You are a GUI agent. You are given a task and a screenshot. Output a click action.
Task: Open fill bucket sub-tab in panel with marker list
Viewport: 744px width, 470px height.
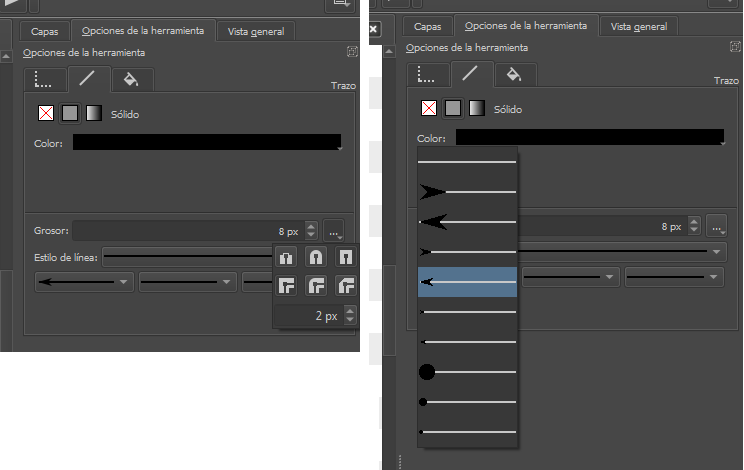click(x=515, y=74)
